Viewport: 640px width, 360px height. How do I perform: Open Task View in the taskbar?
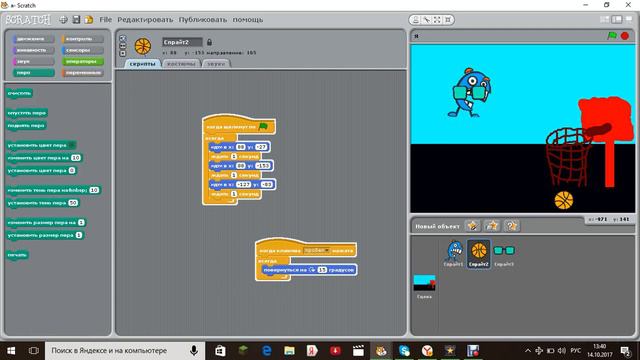tap(33, 351)
